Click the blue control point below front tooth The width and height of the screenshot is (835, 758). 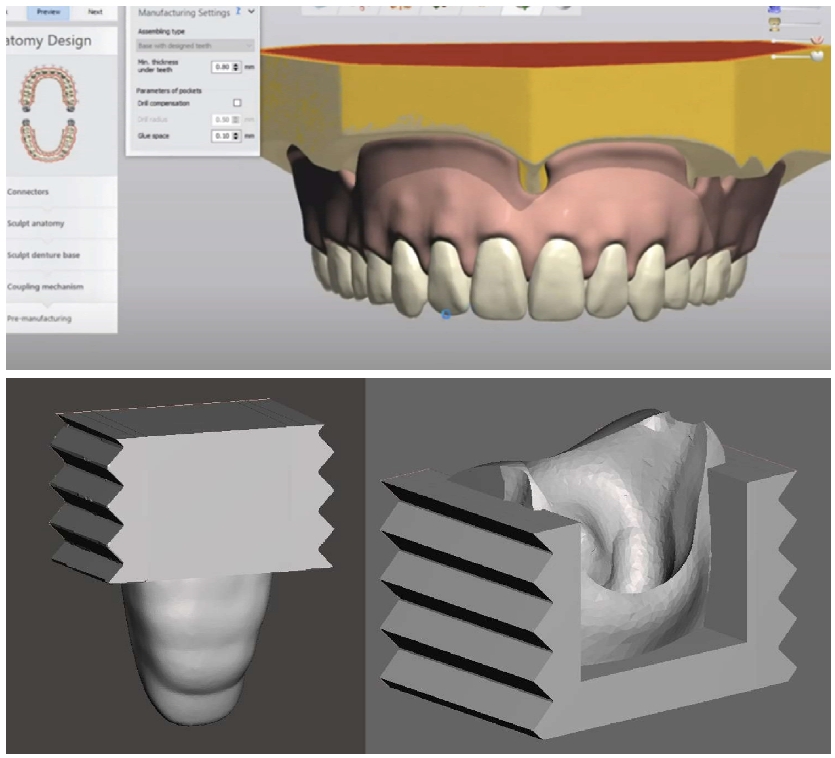pyautogui.click(x=446, y=313)
